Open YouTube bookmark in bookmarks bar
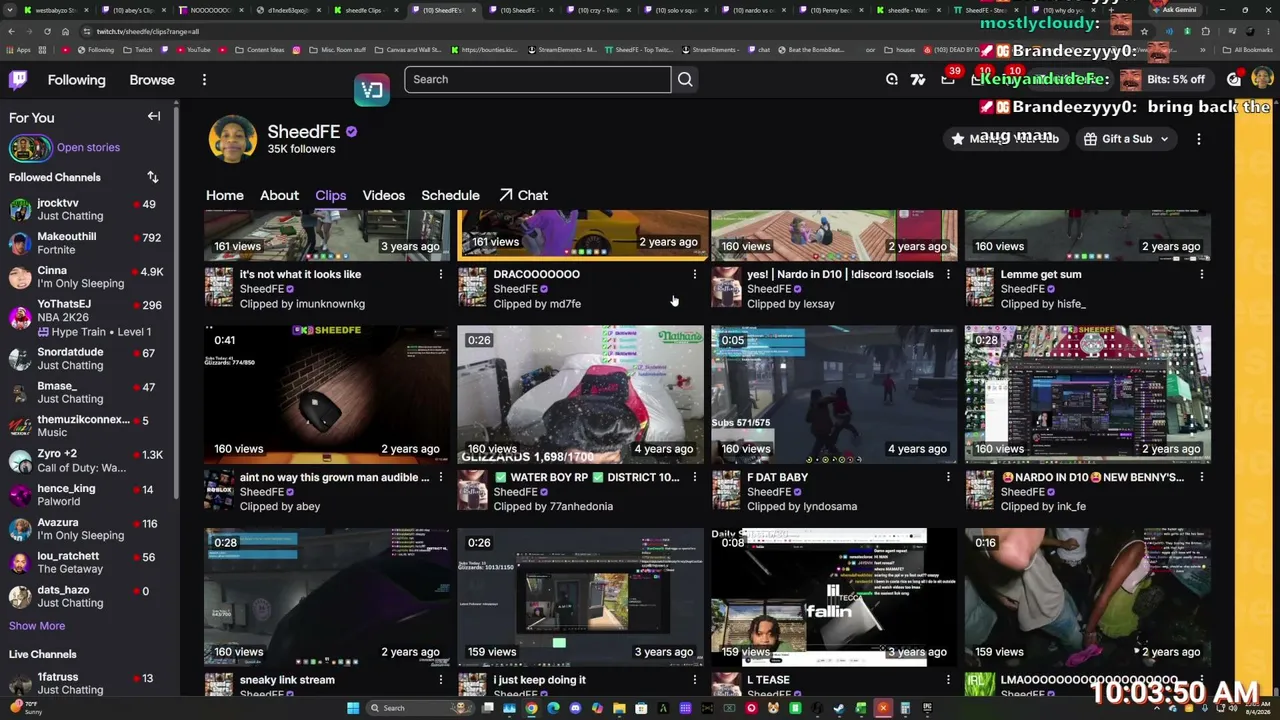1280x720 pixels. coord(193,49)
